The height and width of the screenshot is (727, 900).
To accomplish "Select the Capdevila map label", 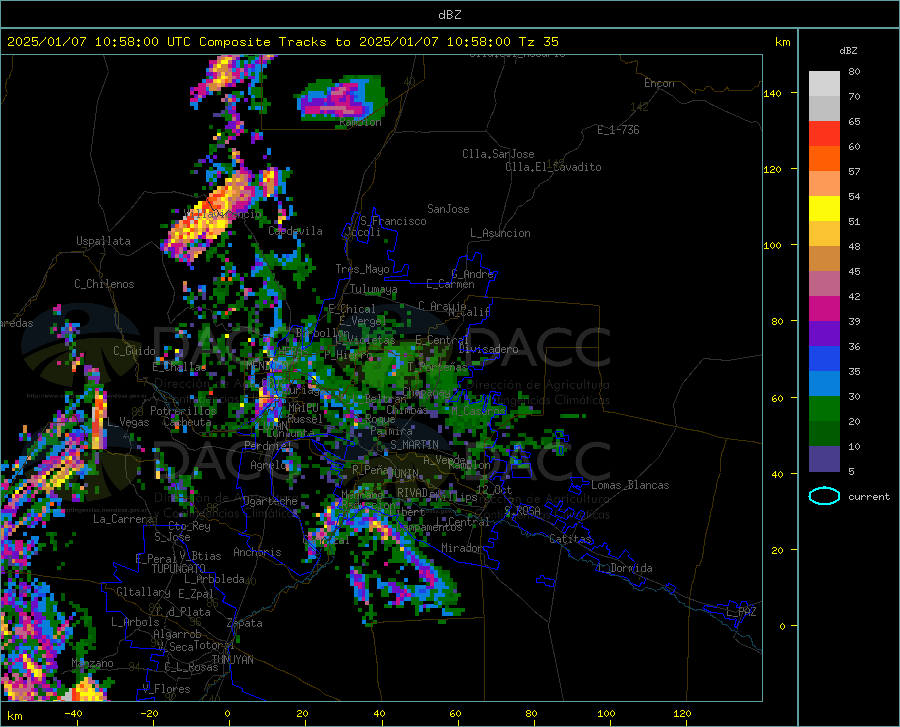I will [x=295, y=231].
